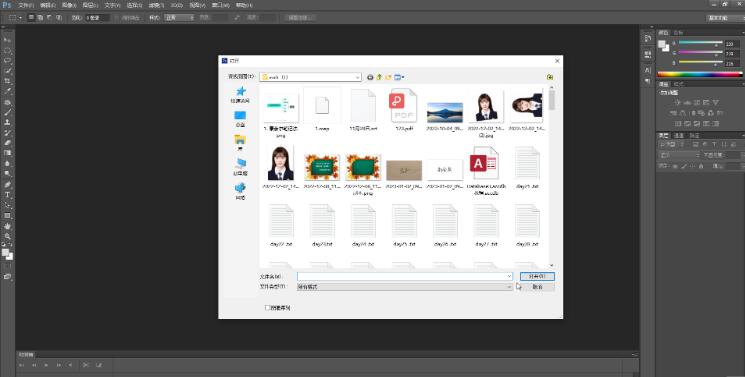Open Network in dialog sidebar

coord(240,191)
